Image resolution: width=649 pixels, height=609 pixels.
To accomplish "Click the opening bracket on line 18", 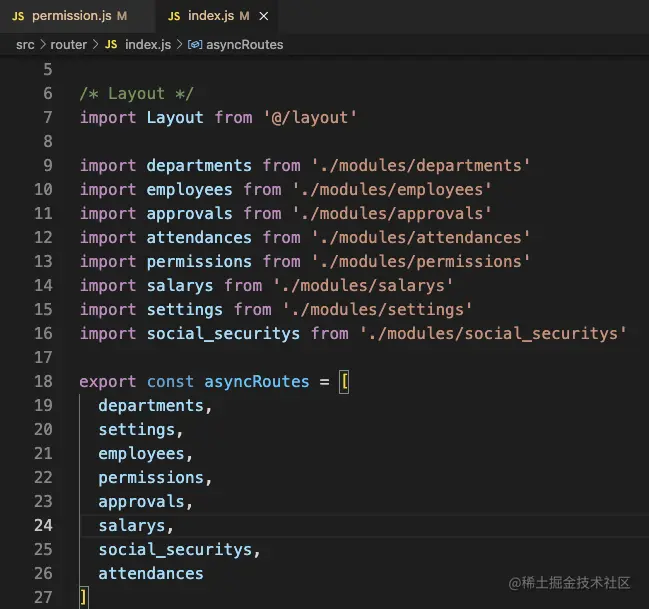I will [x=344, y=382].
